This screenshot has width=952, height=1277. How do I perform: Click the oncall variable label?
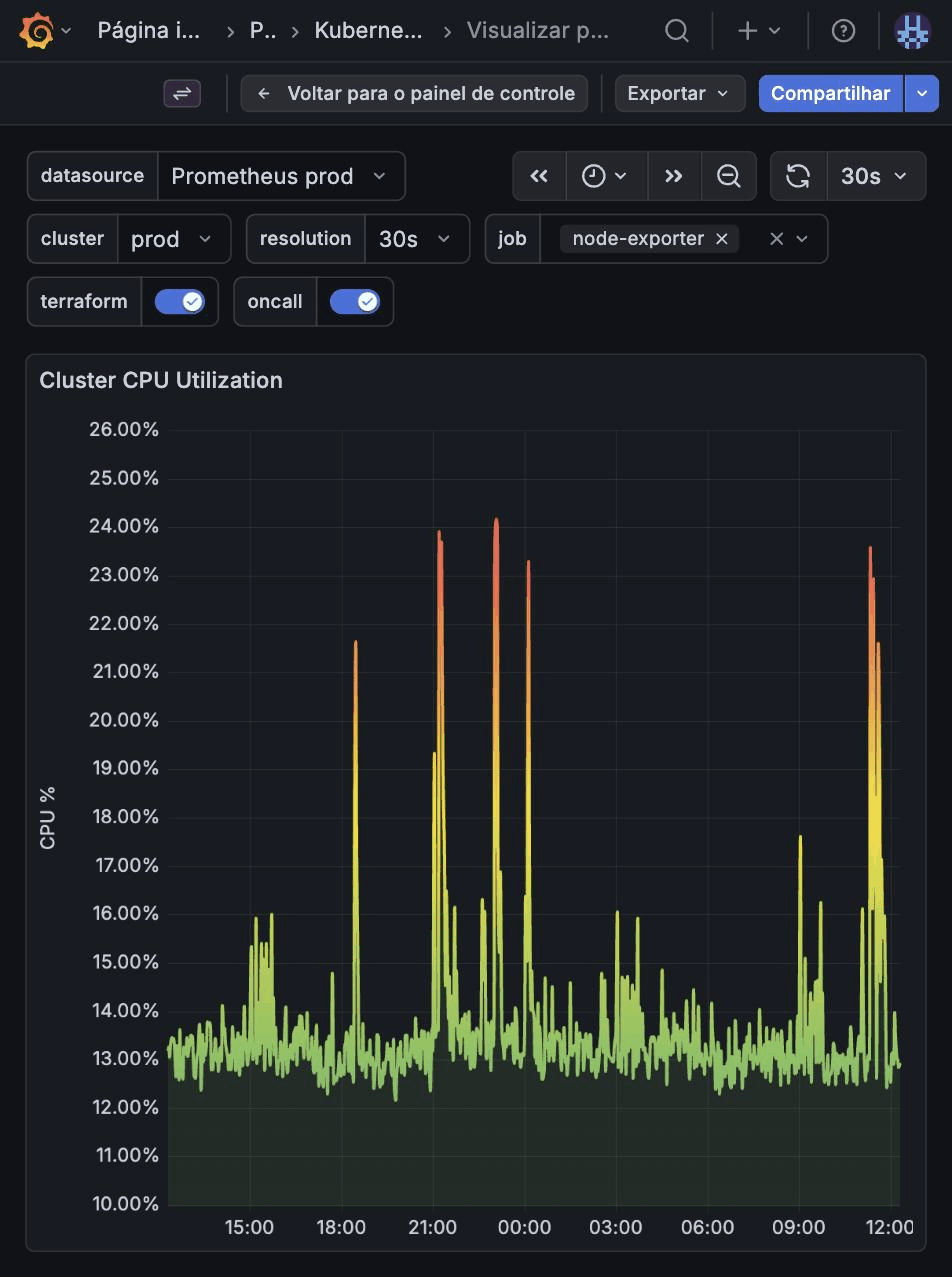tap(275, 301)
